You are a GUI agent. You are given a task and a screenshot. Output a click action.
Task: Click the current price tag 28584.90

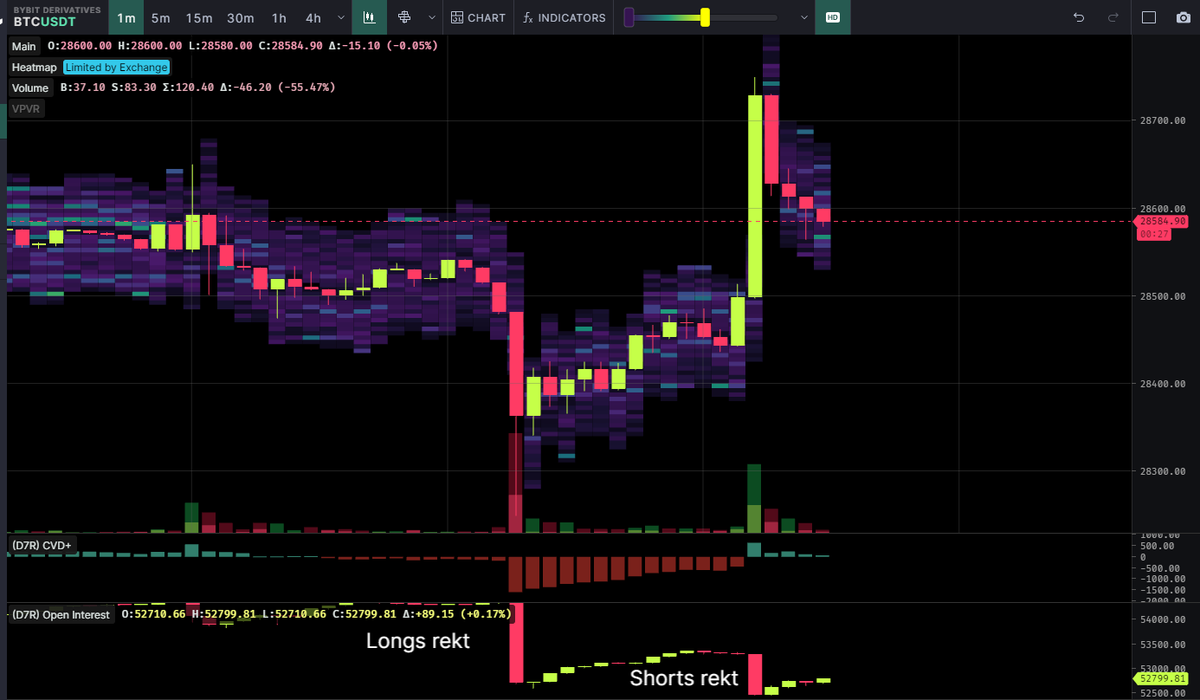click(1160, 220)
